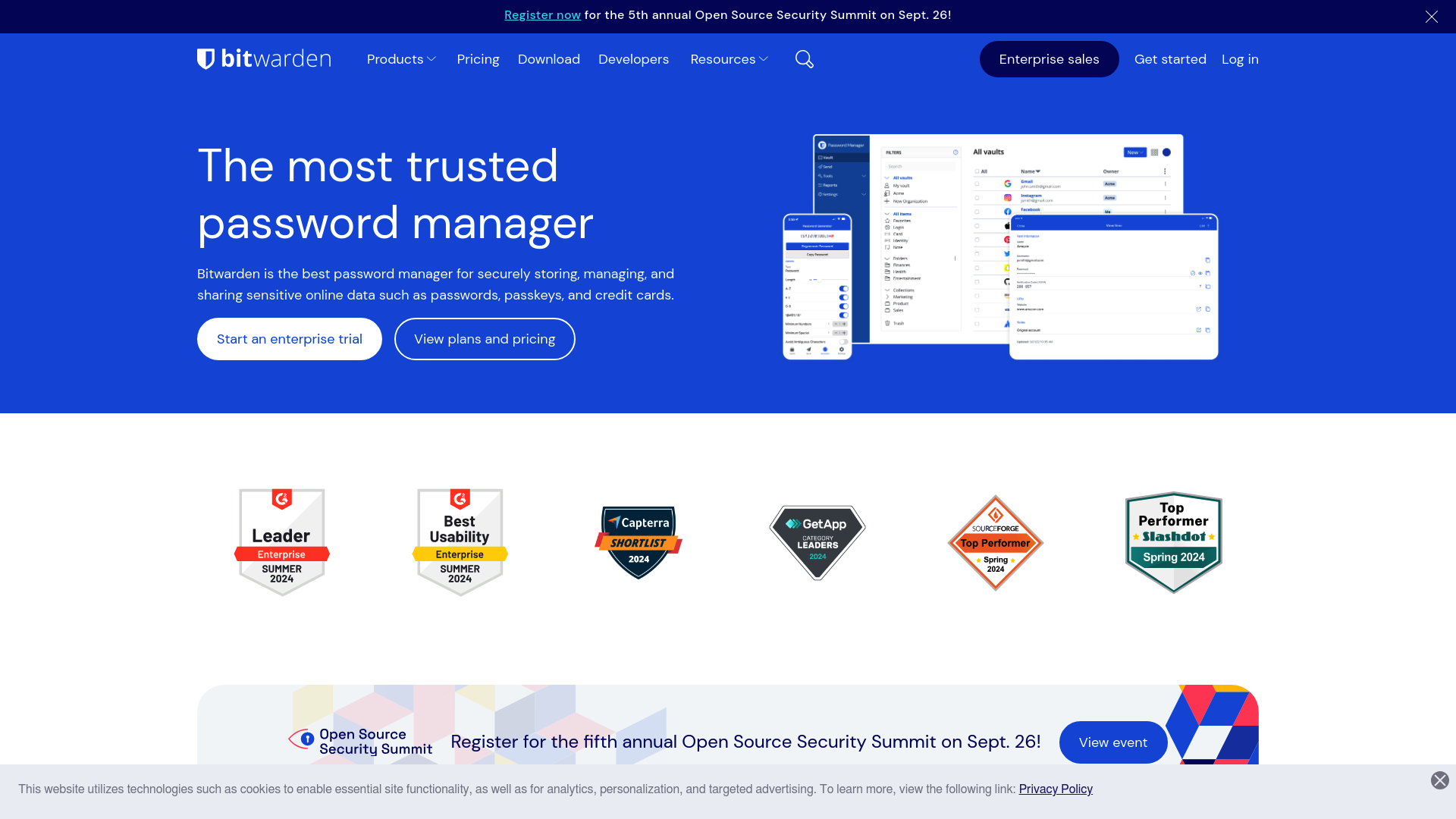Open the Pricing menu item
Image resolution: width=1456 pixels, height=819 pixels.
click(x=478, y=59)
